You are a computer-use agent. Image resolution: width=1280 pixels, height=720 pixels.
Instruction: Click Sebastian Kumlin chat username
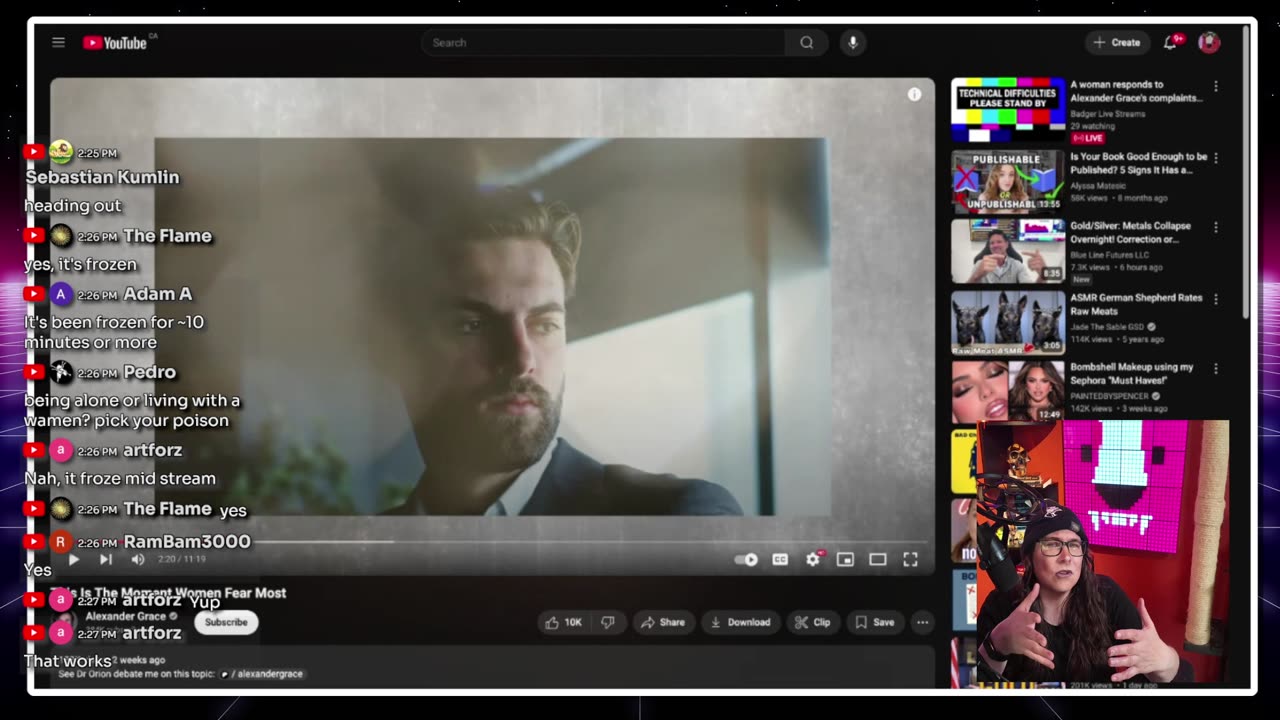(102, 177)
